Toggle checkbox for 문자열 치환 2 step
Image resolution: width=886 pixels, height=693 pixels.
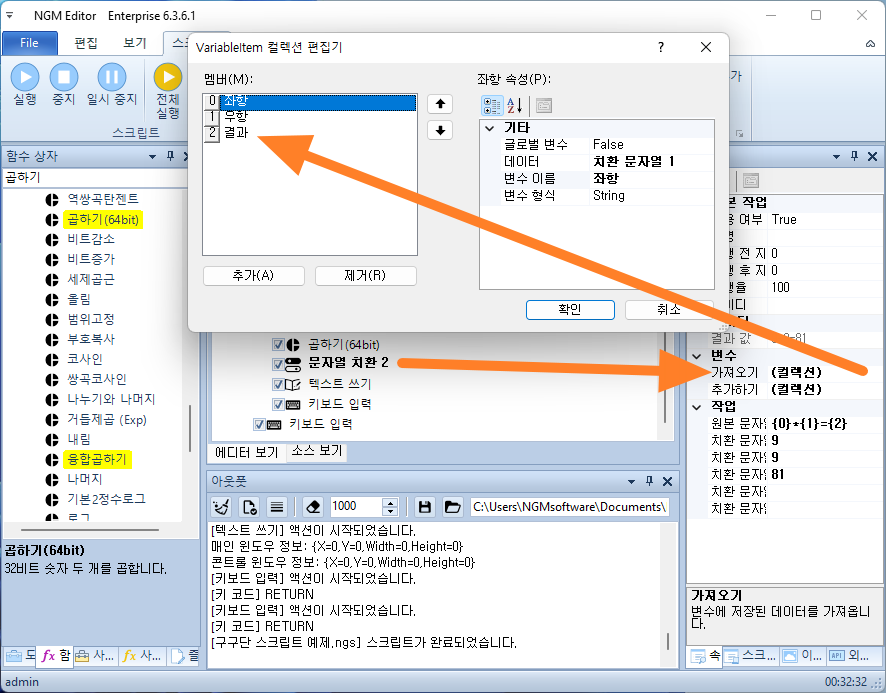click(278, 364)
